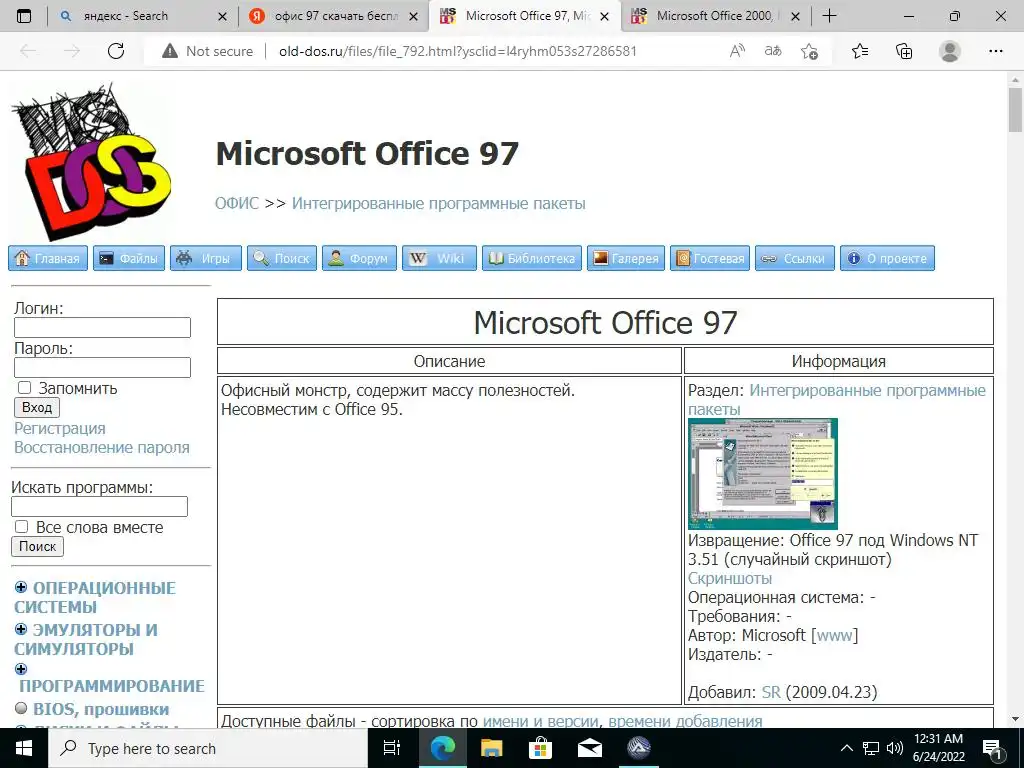Open the Регистрация link
The width and height of the screenshot is (1024, 768).
[x=59, y=428]
